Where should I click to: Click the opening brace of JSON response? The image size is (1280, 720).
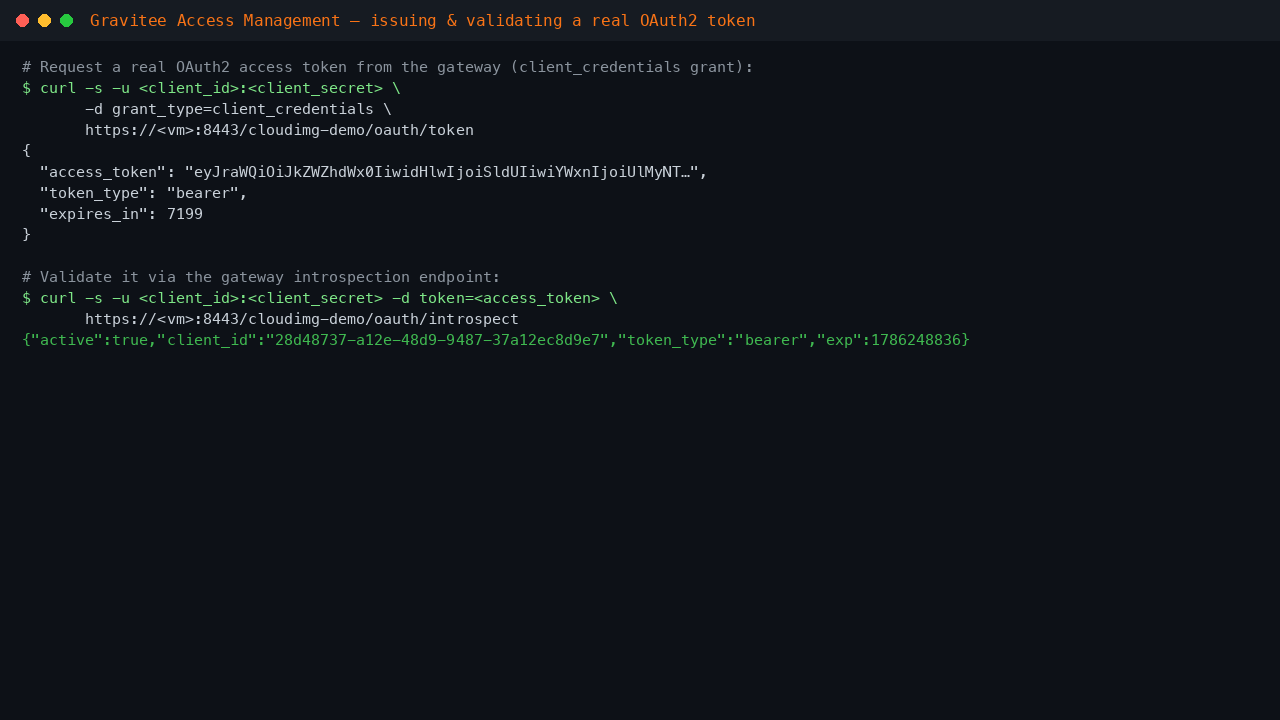[x=26, y=151]
